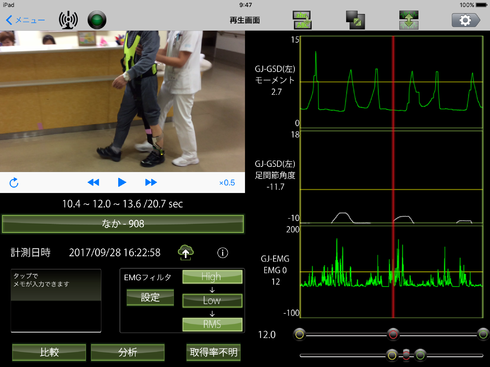
Task: Tap the wireless sensor antenna icon
Action: pyautogui.click(x=68, y=20)
